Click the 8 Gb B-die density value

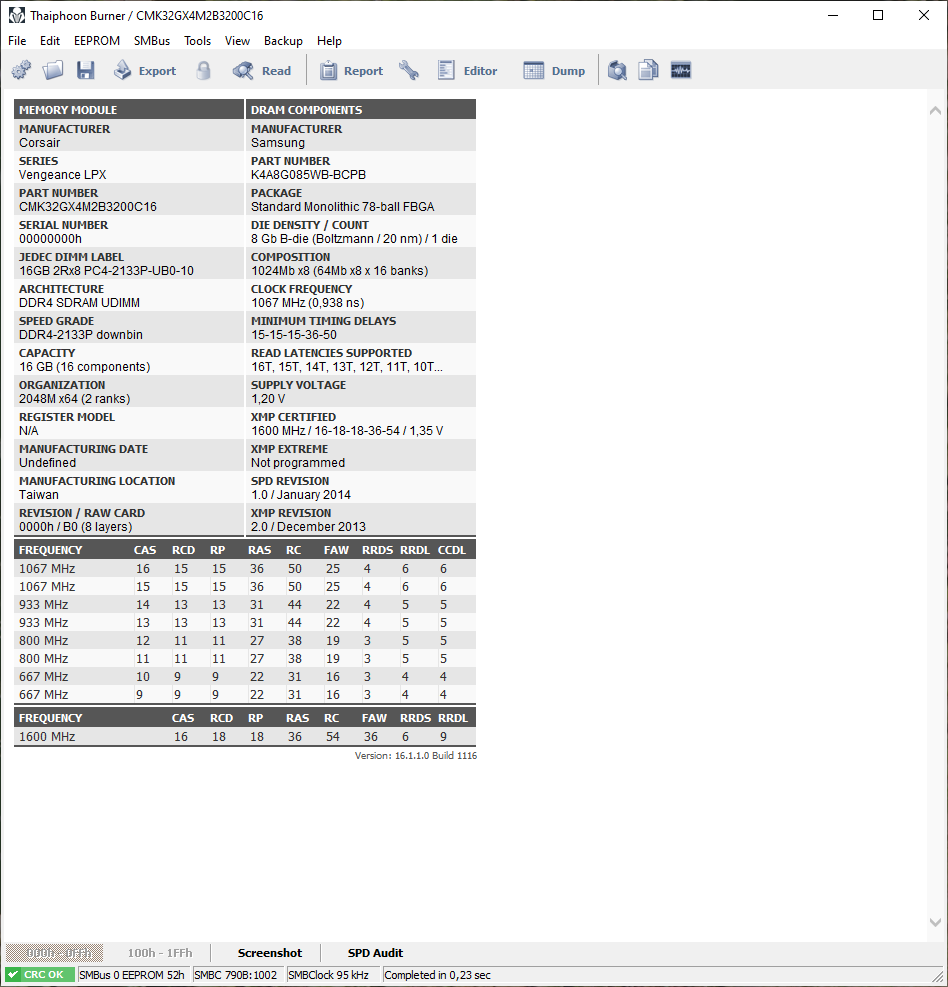tap(354, 239)
